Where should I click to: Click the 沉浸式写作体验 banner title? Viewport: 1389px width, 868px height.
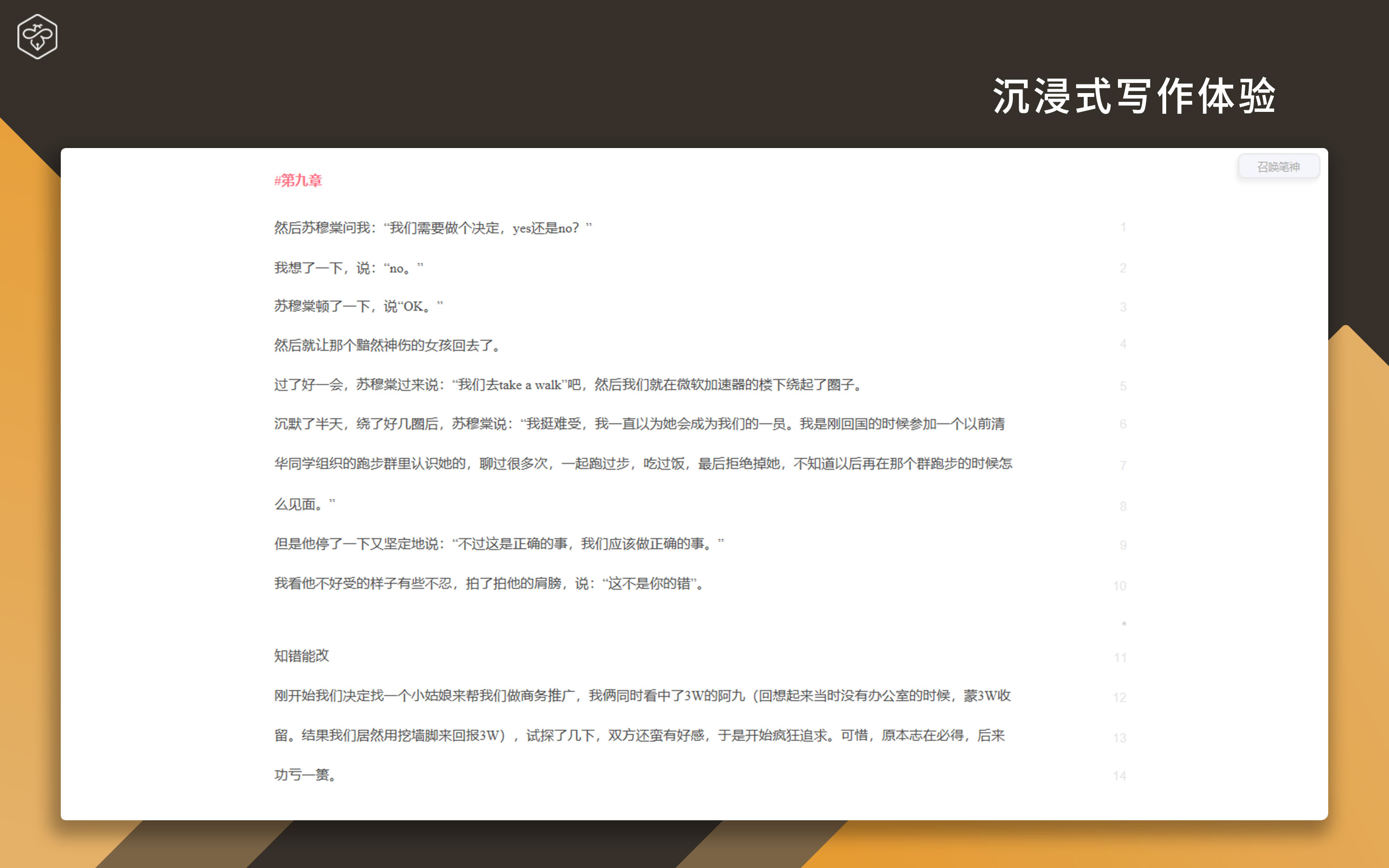pos(1134,96)
